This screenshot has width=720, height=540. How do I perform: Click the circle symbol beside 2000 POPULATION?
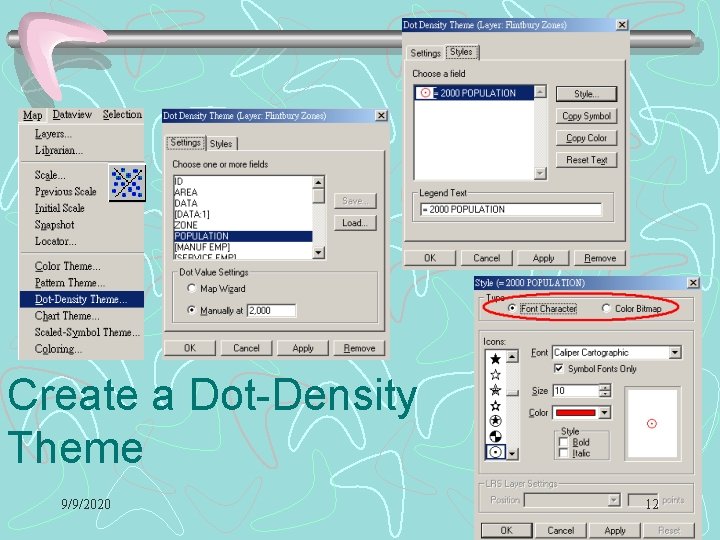tap(425, 93)
